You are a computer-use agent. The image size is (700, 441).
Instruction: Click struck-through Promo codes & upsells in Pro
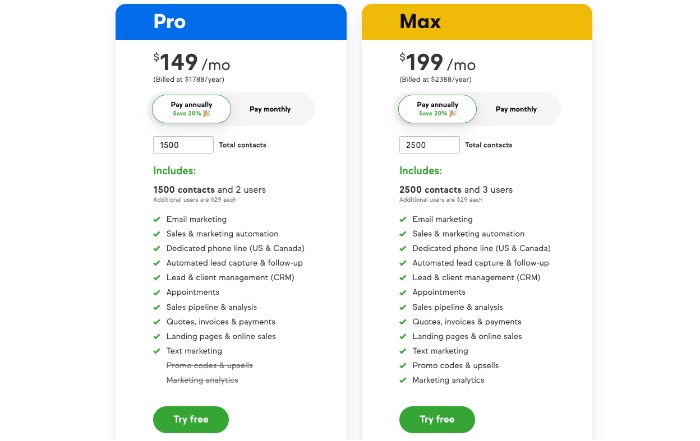tap(209, 365)
